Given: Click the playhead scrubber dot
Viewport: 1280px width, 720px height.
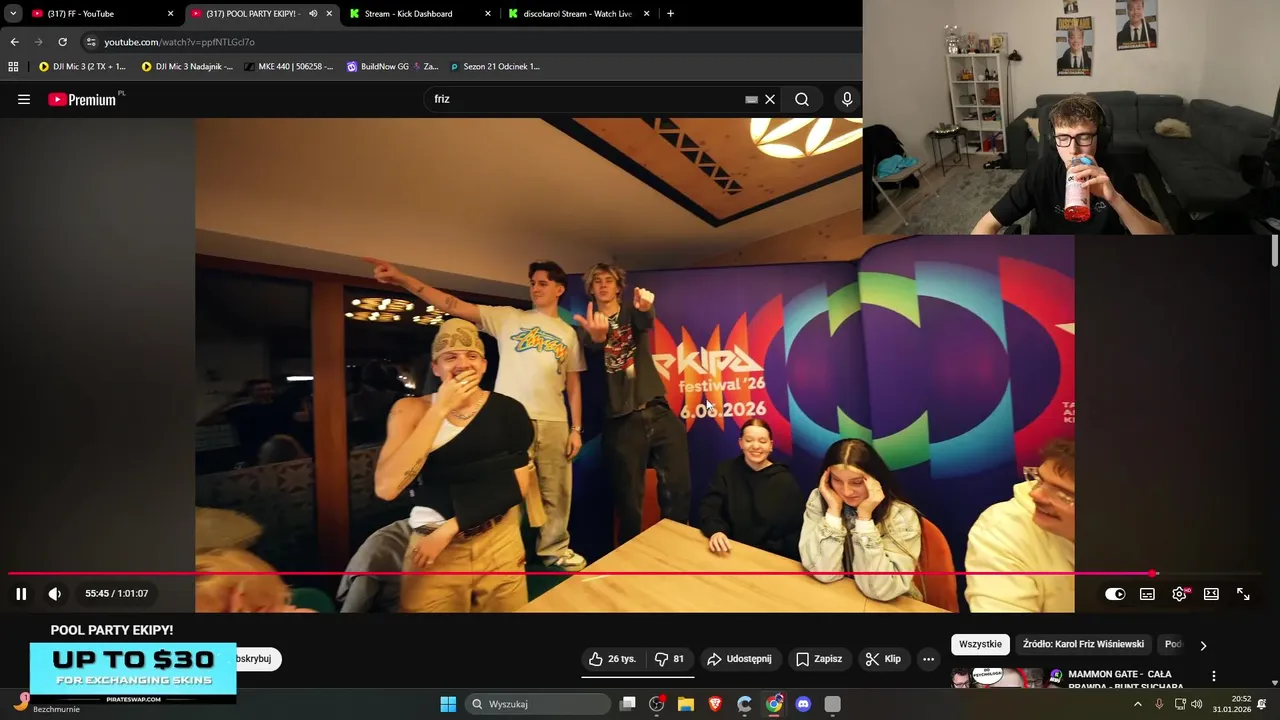Looking at the screenshot, I should [x=1153, y=574].
